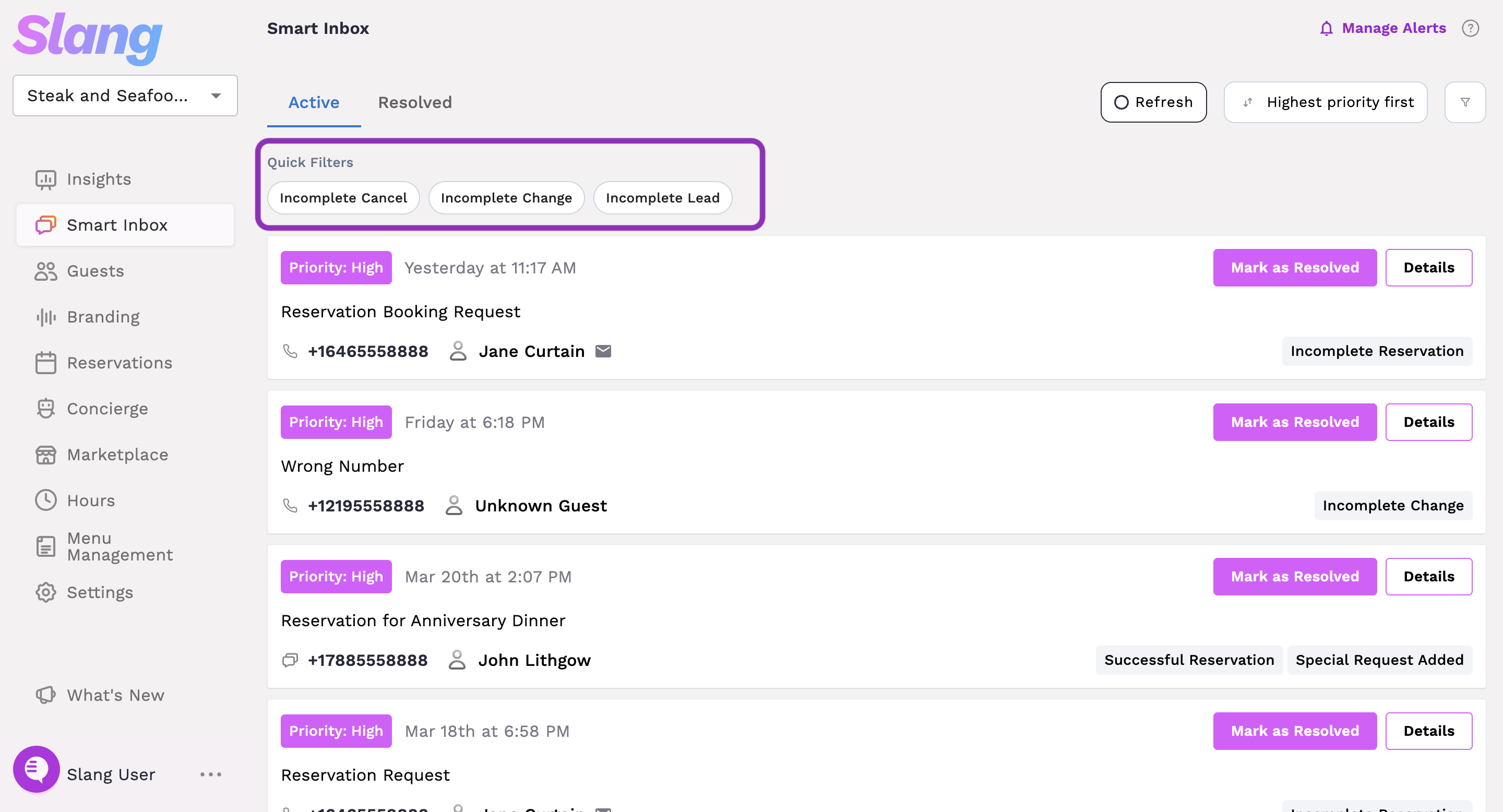
Task: Open the Hours clock icon
Action: point(45,500)
